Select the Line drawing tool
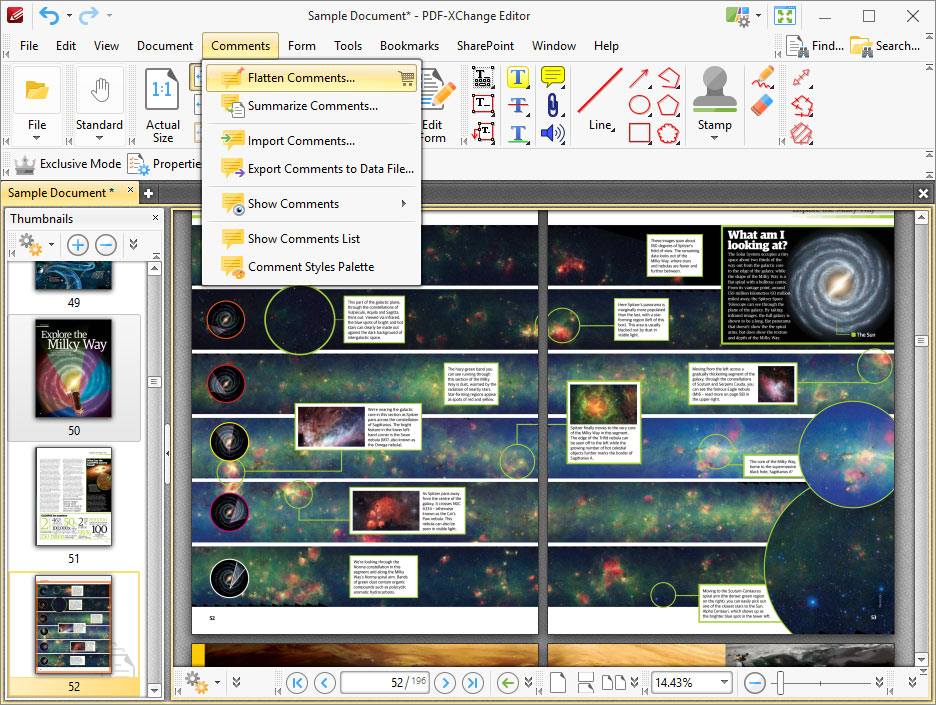This screenshot has height=705, width=936. (600, 99)
